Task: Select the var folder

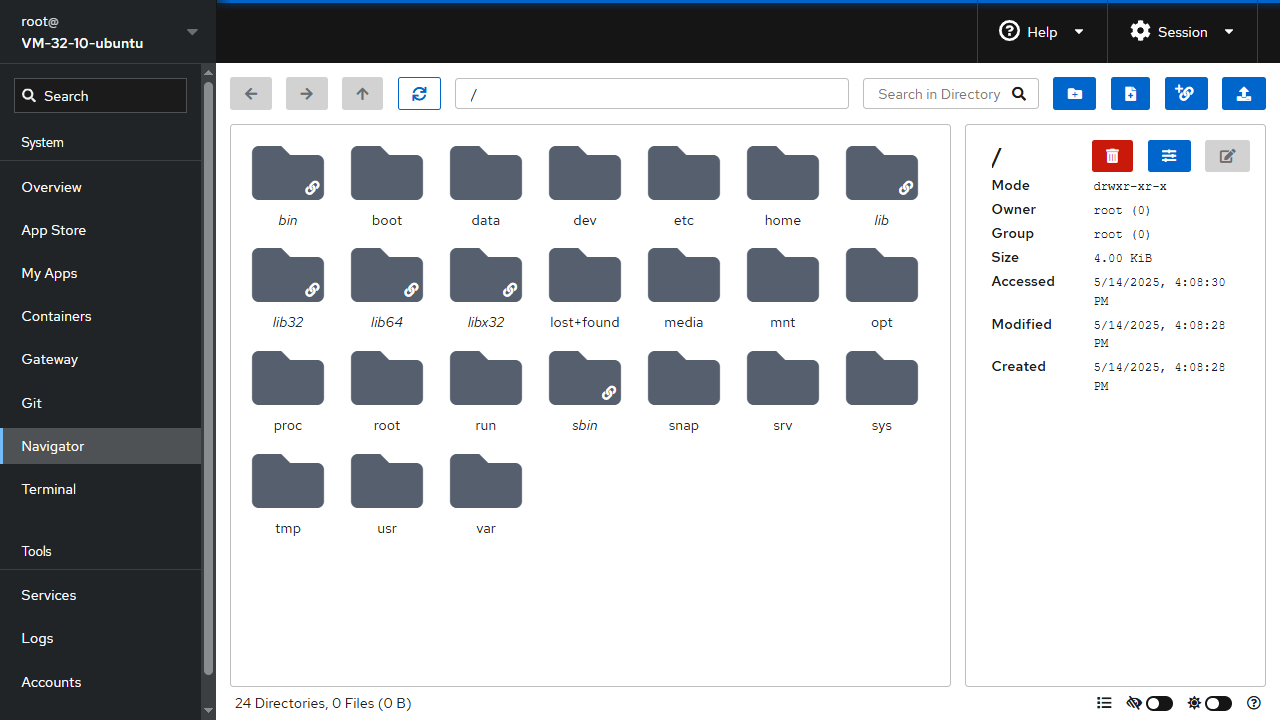Action: coord(486,495)
